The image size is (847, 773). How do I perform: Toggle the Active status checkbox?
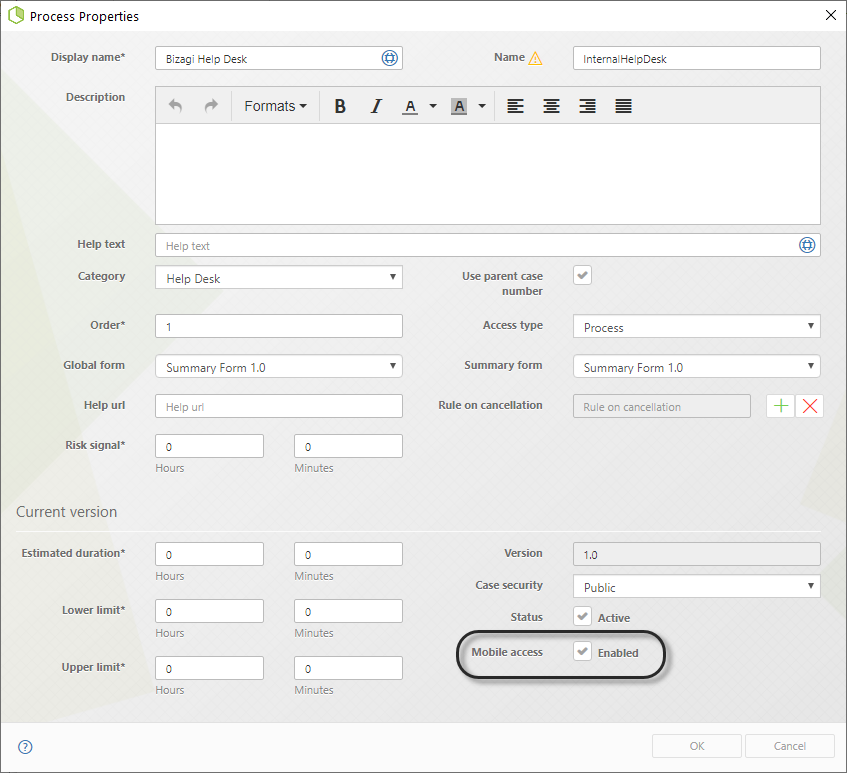click(582, 616)
